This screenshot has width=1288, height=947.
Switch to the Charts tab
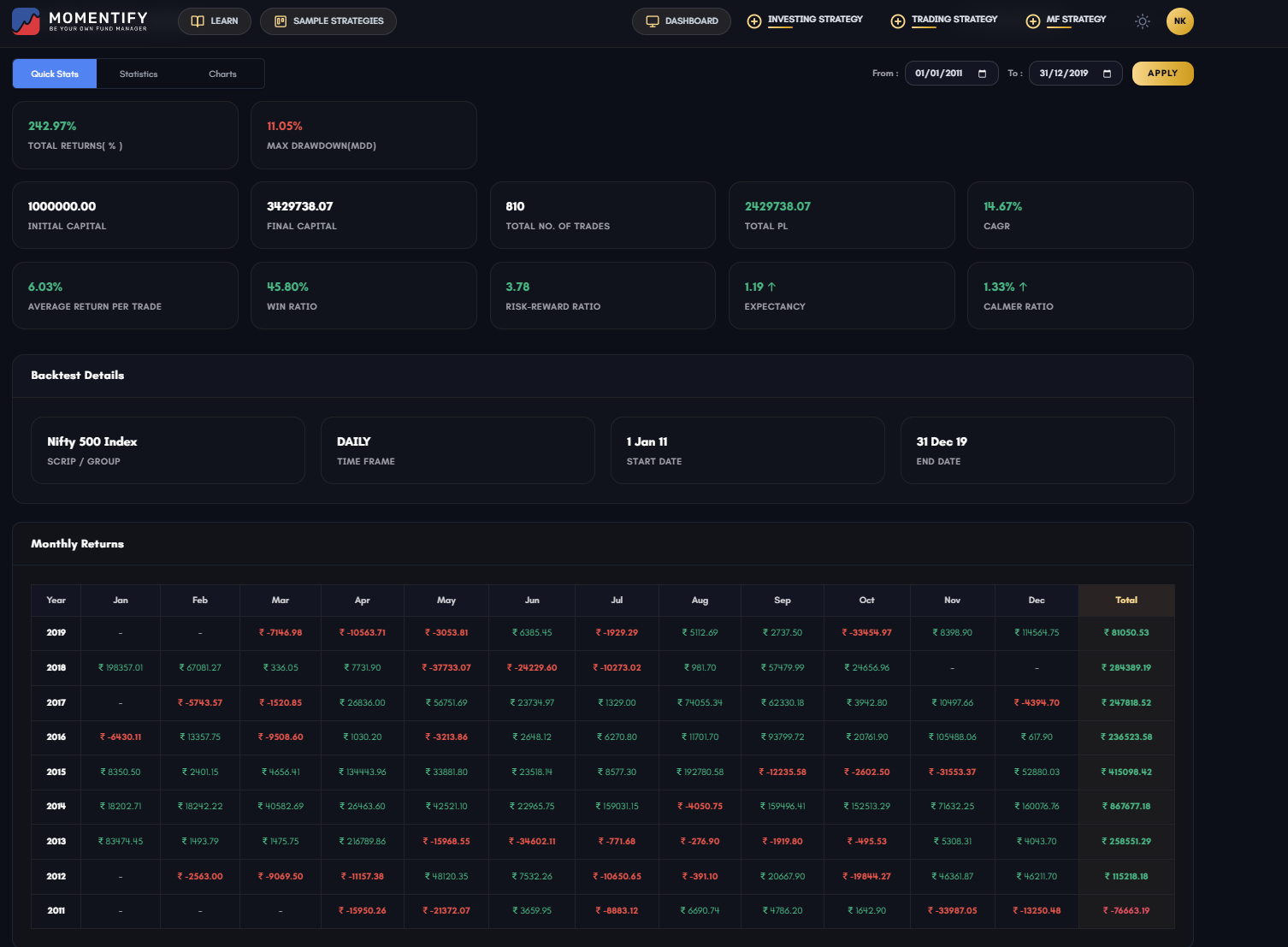(x=222, y=74)
